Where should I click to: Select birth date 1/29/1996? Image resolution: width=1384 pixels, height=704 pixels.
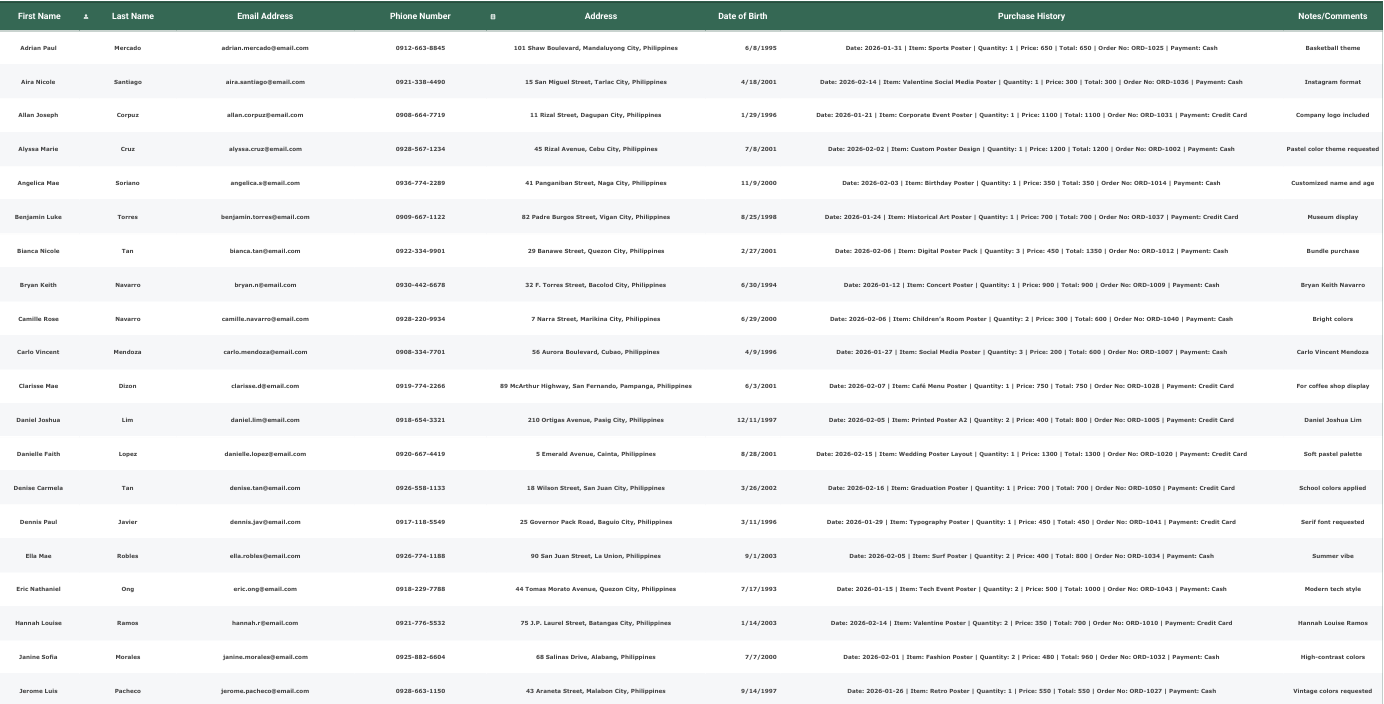coord(758,115)
